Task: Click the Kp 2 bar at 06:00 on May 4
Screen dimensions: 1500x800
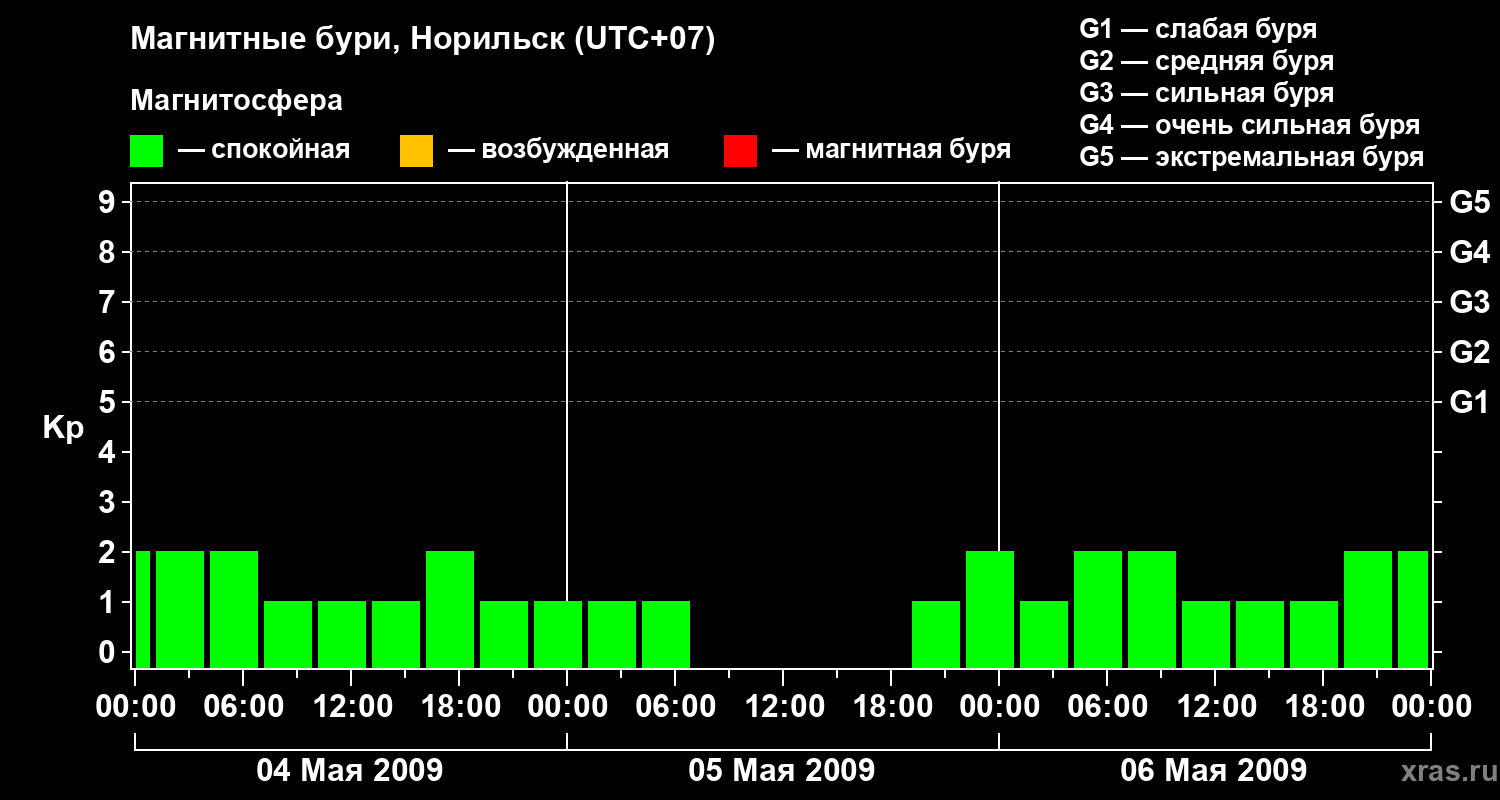Action: coord(234,609)
